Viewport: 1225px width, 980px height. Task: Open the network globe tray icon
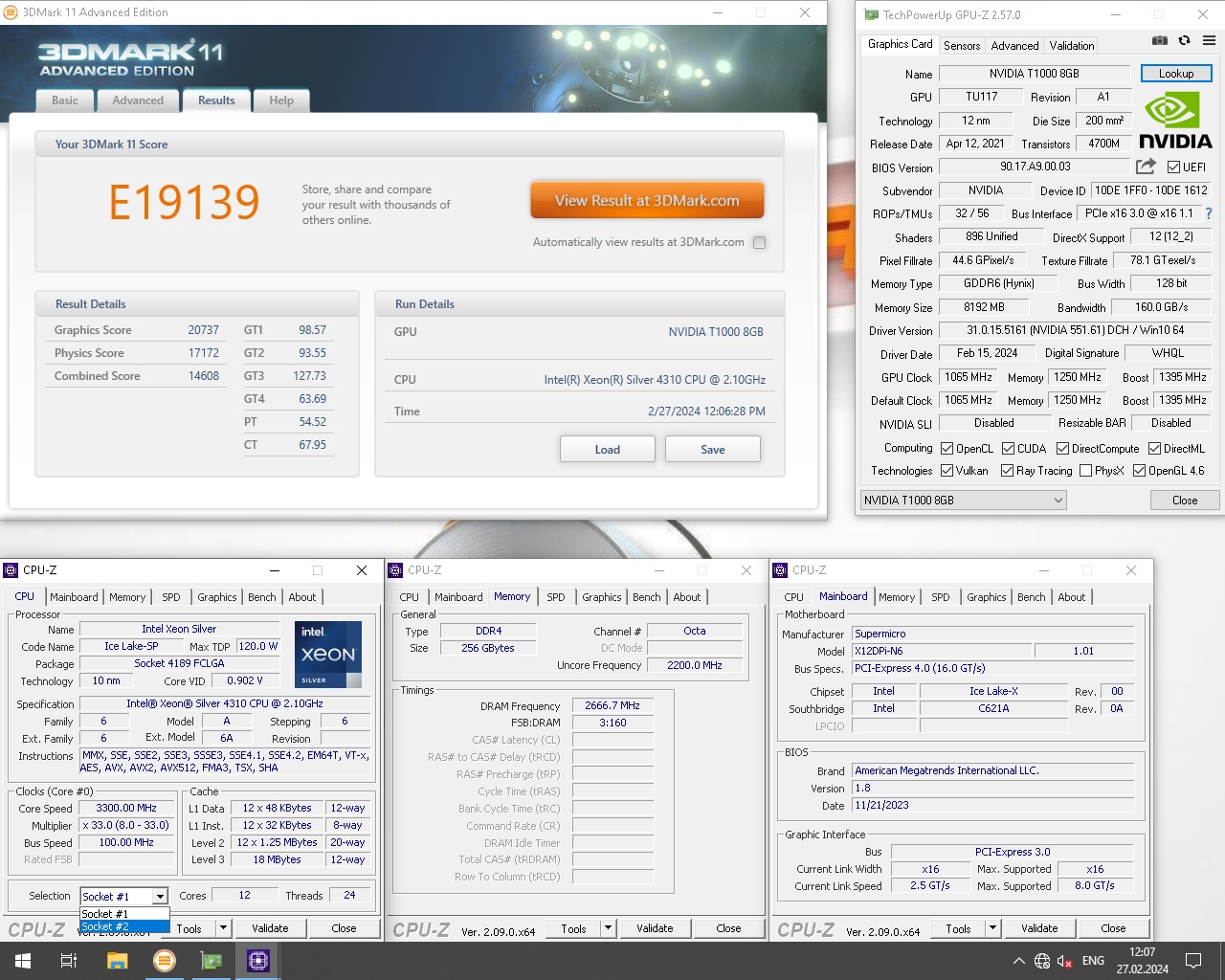coord(1042,961)
